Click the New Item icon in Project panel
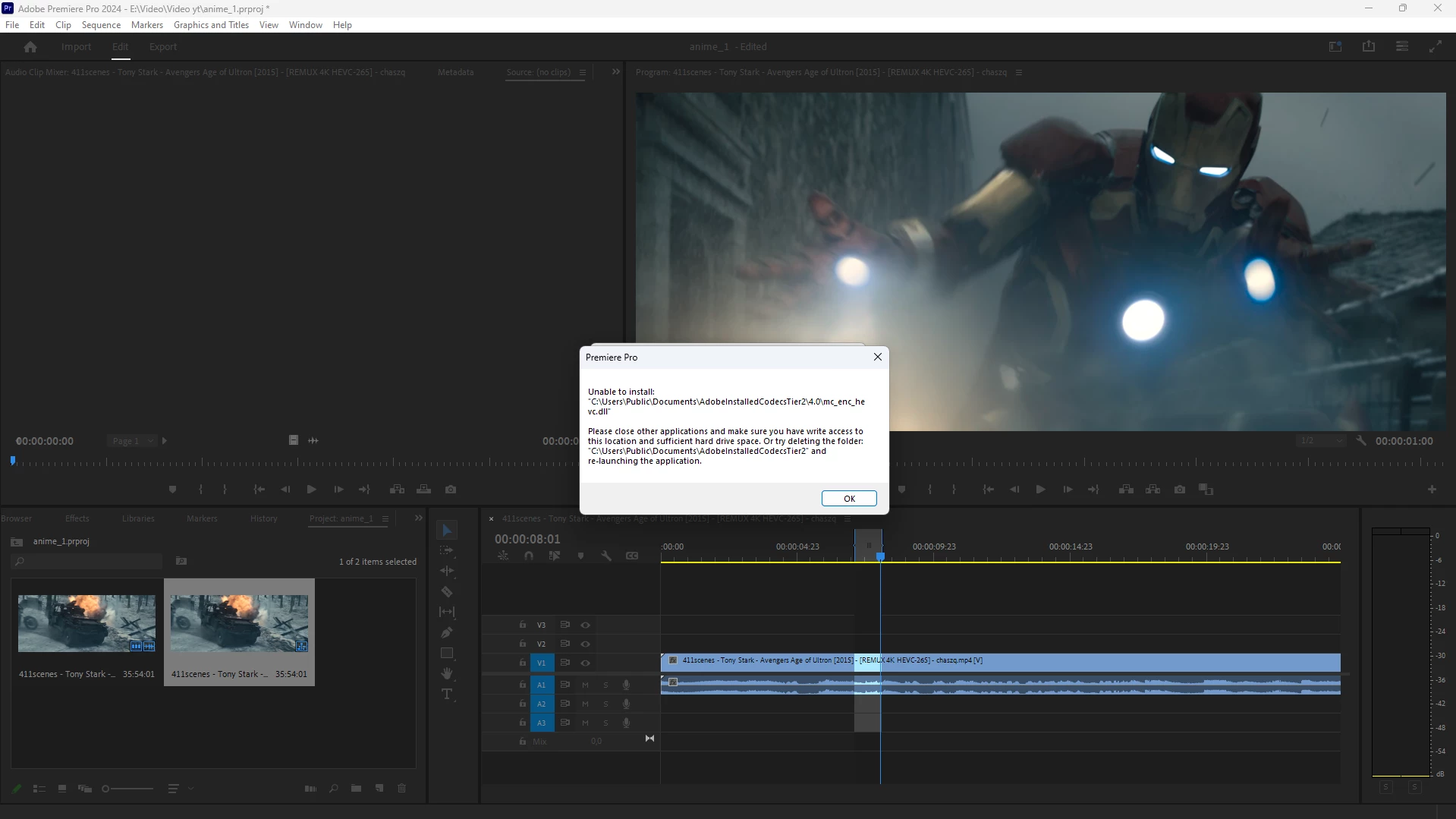 (x=379, y=789)
